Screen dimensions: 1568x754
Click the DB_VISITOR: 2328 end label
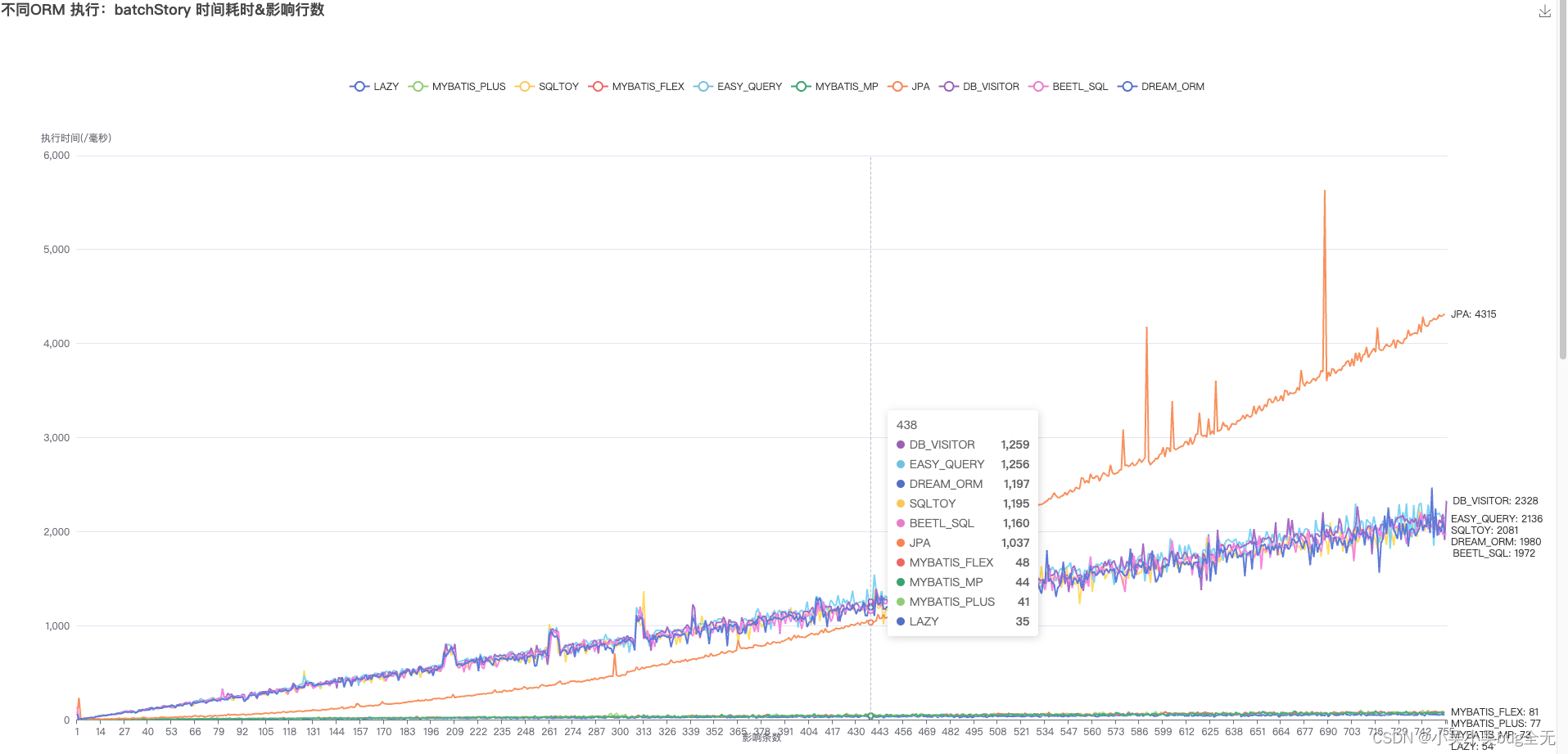(x=1495, y=501)
